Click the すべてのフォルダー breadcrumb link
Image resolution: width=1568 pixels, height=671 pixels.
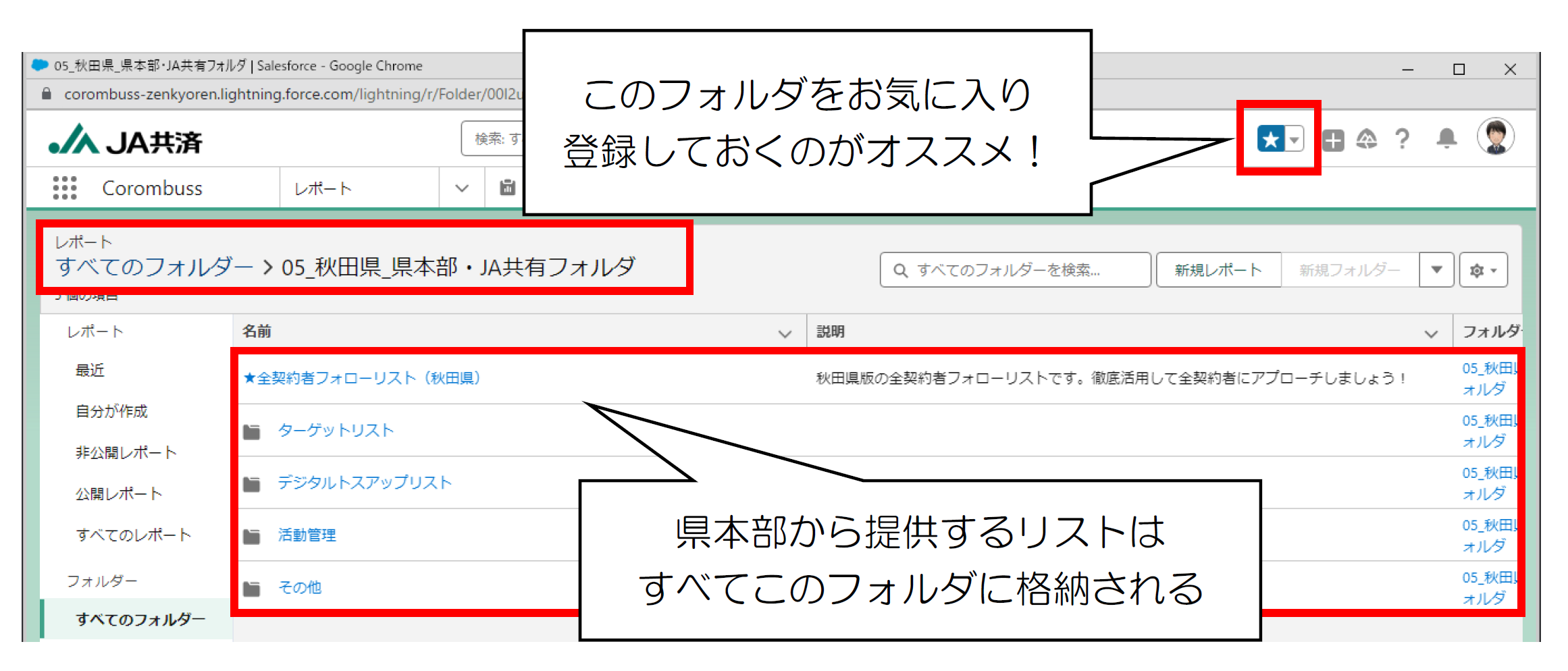click(x=154, y=267)
